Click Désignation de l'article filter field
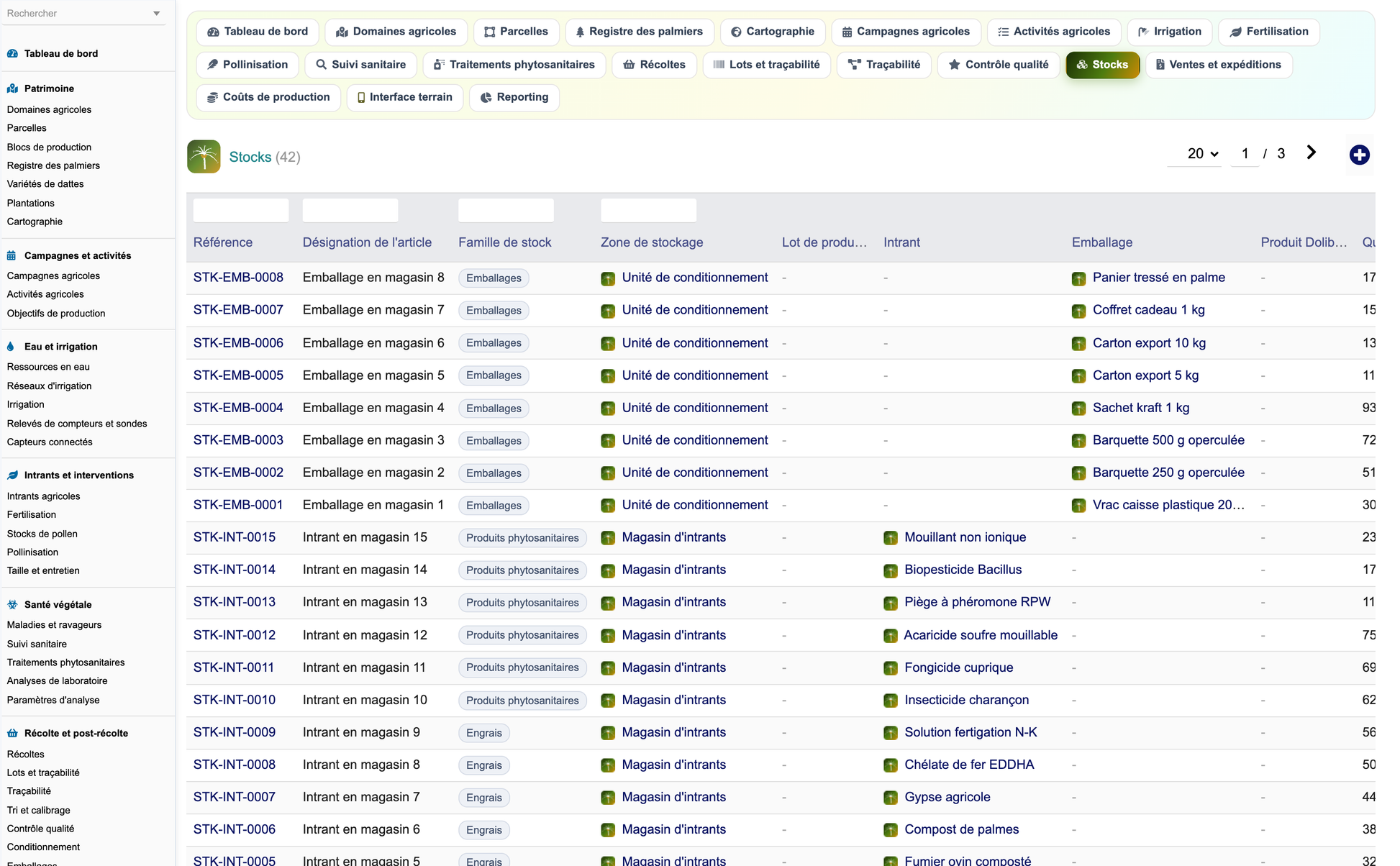This screenshot has height=866, width=1400. pos(350,210)
